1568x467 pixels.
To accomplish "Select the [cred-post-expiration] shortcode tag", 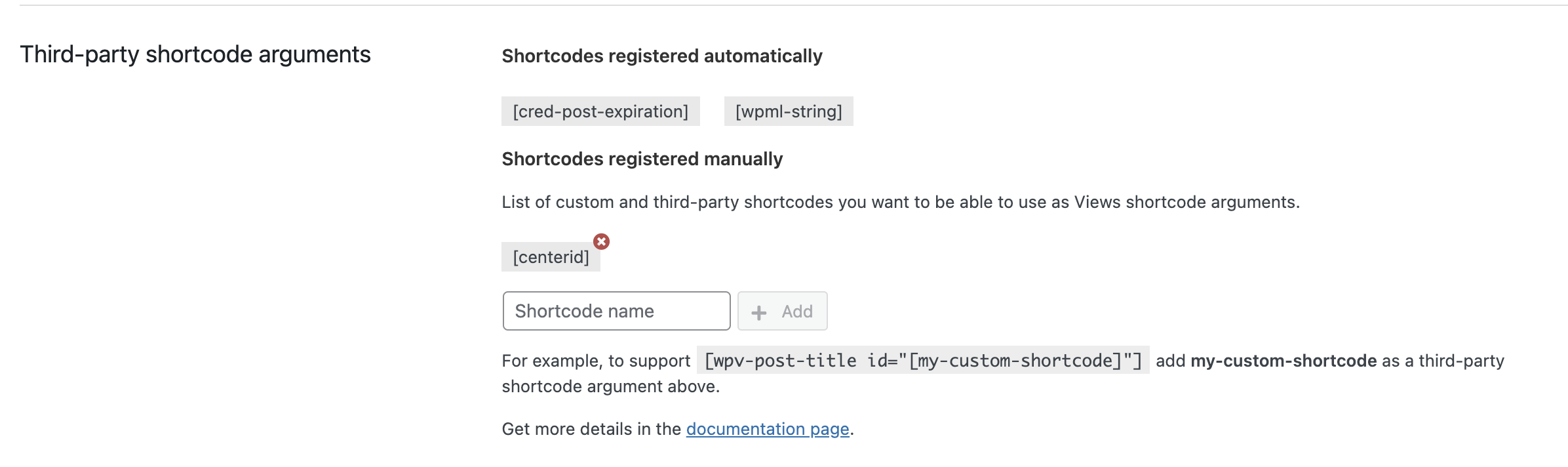I will pyautogui.click(x=600, y=112).
